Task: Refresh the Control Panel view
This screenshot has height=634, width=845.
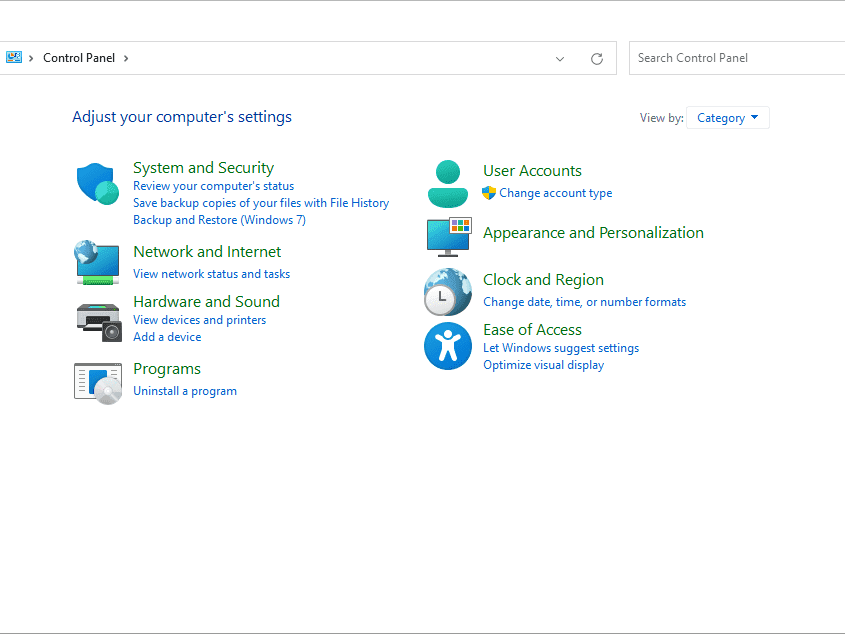Action: coord(597,58)
